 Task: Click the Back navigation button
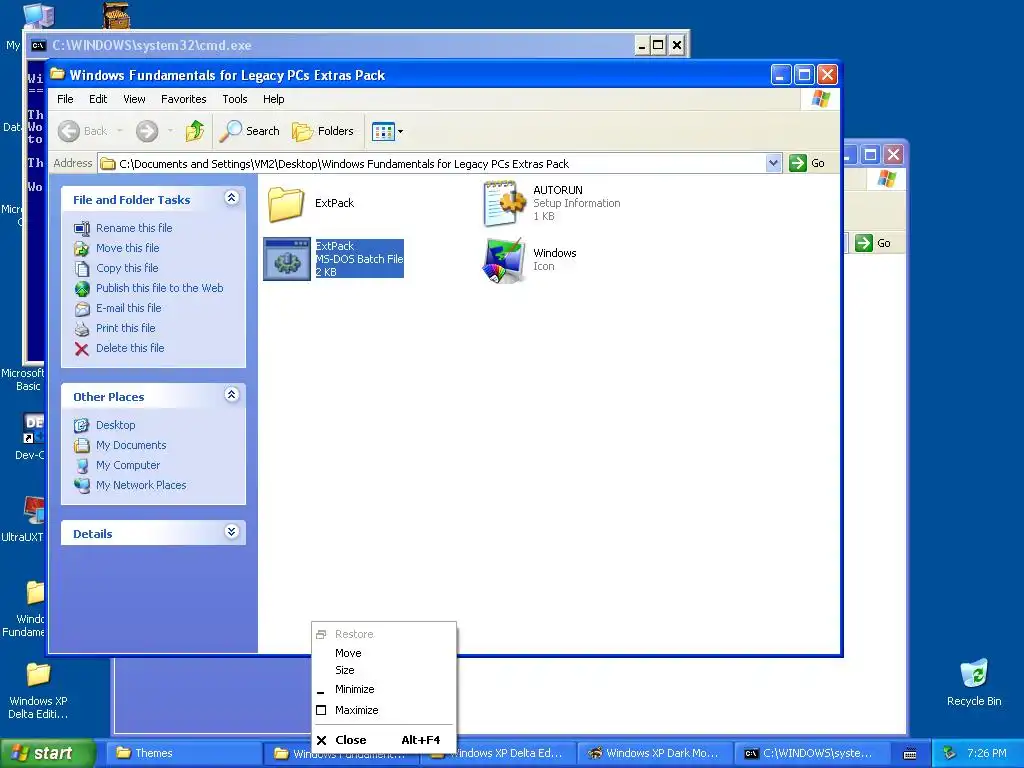[x=83, y=131]
